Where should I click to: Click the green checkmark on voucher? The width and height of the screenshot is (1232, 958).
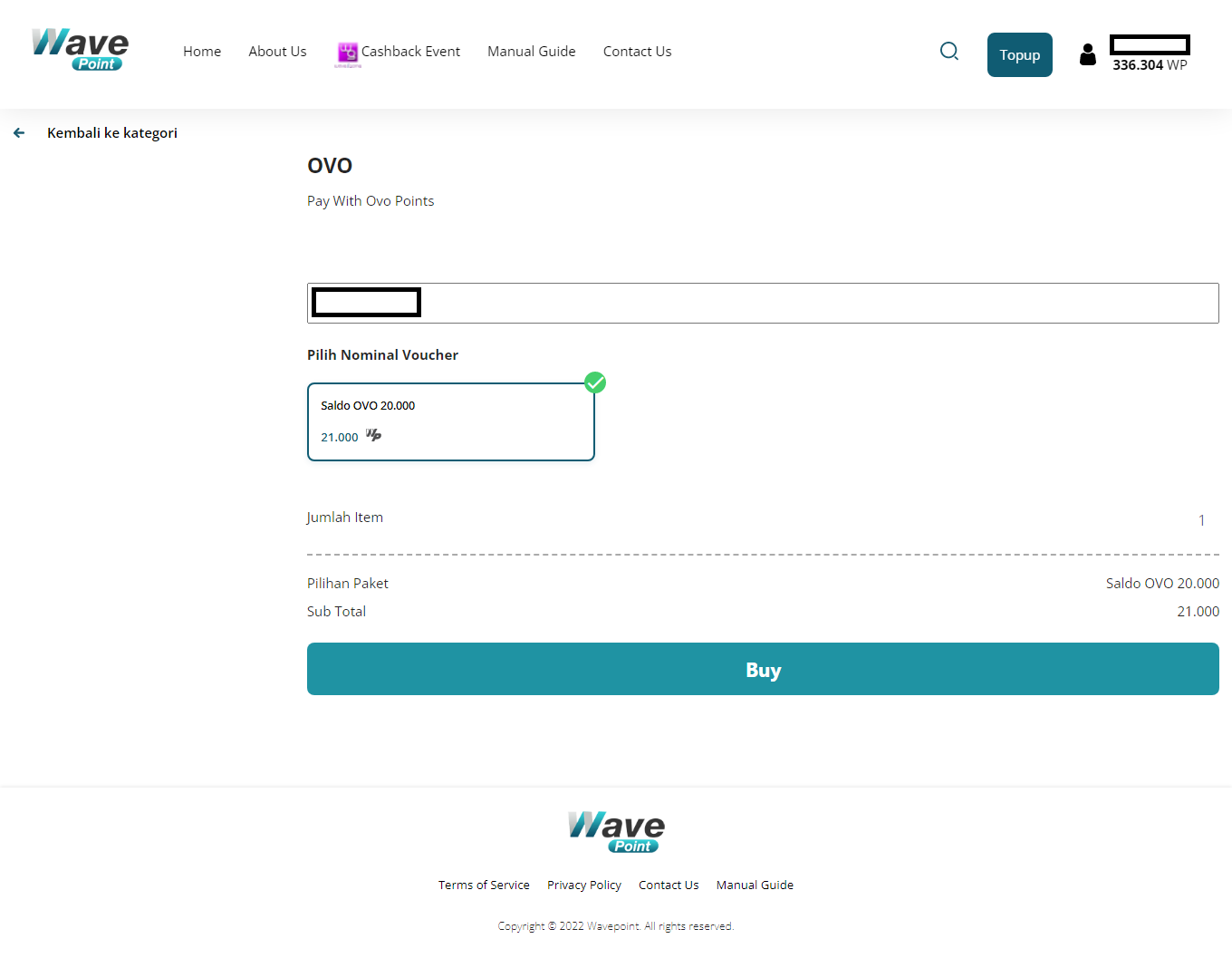(595, 382)
